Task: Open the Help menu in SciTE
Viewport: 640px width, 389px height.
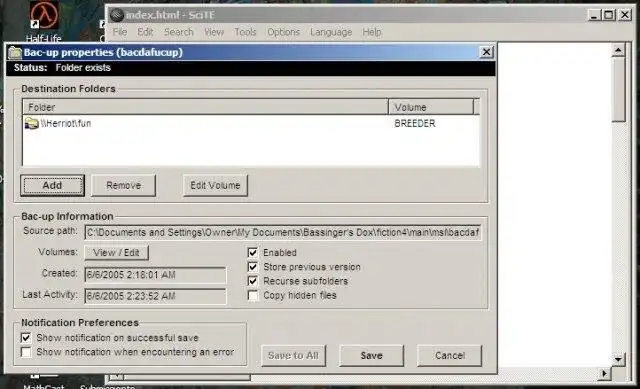Action: point(372,32)
